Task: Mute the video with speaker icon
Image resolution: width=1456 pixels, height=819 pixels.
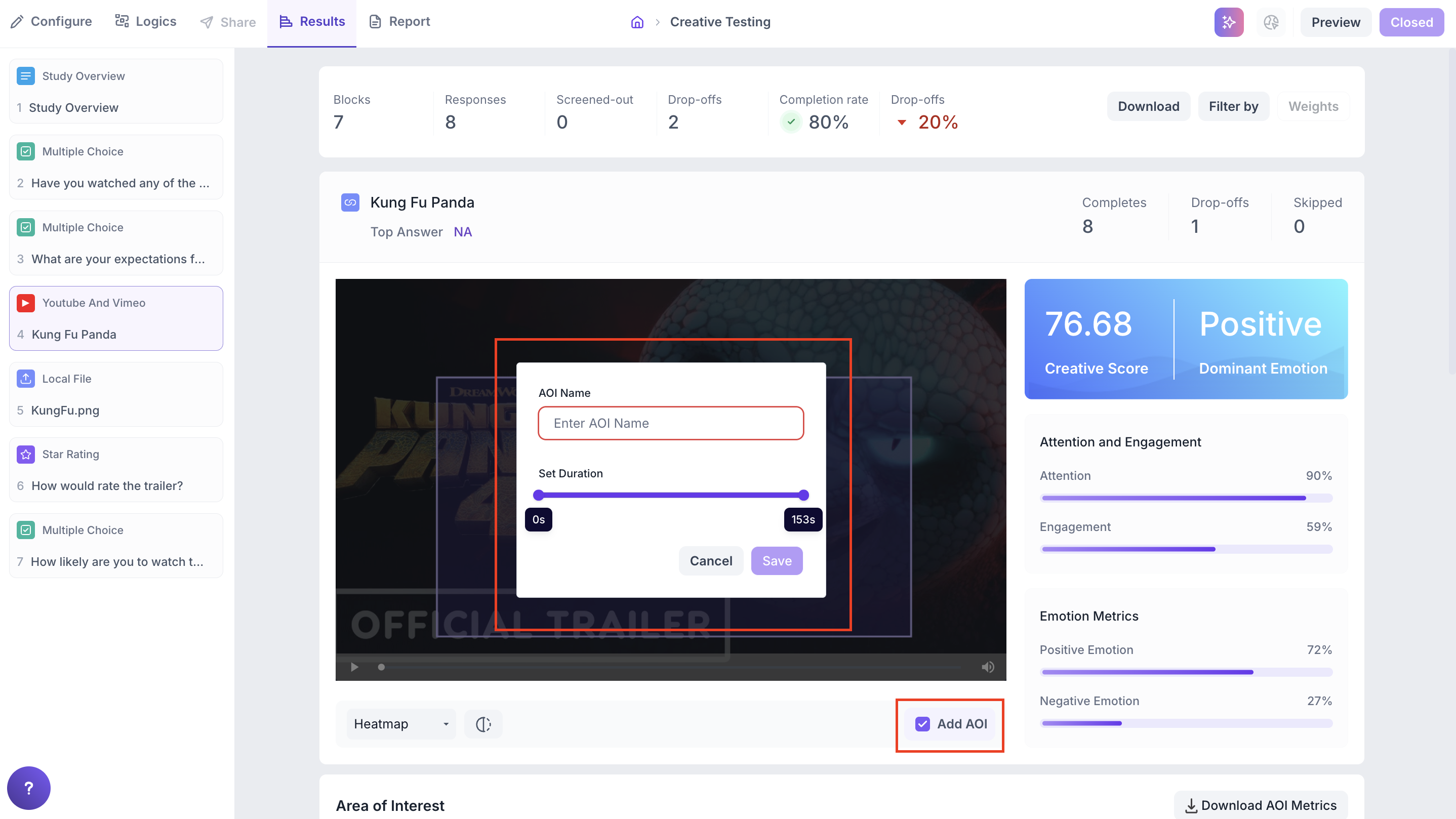Action: [987, 667]
